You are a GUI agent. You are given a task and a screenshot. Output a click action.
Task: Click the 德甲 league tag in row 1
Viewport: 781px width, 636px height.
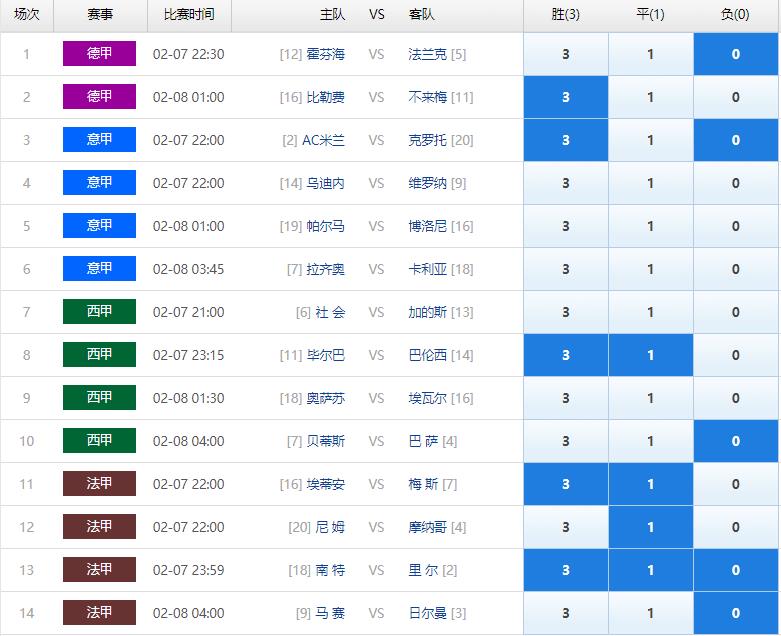[99, 54]
